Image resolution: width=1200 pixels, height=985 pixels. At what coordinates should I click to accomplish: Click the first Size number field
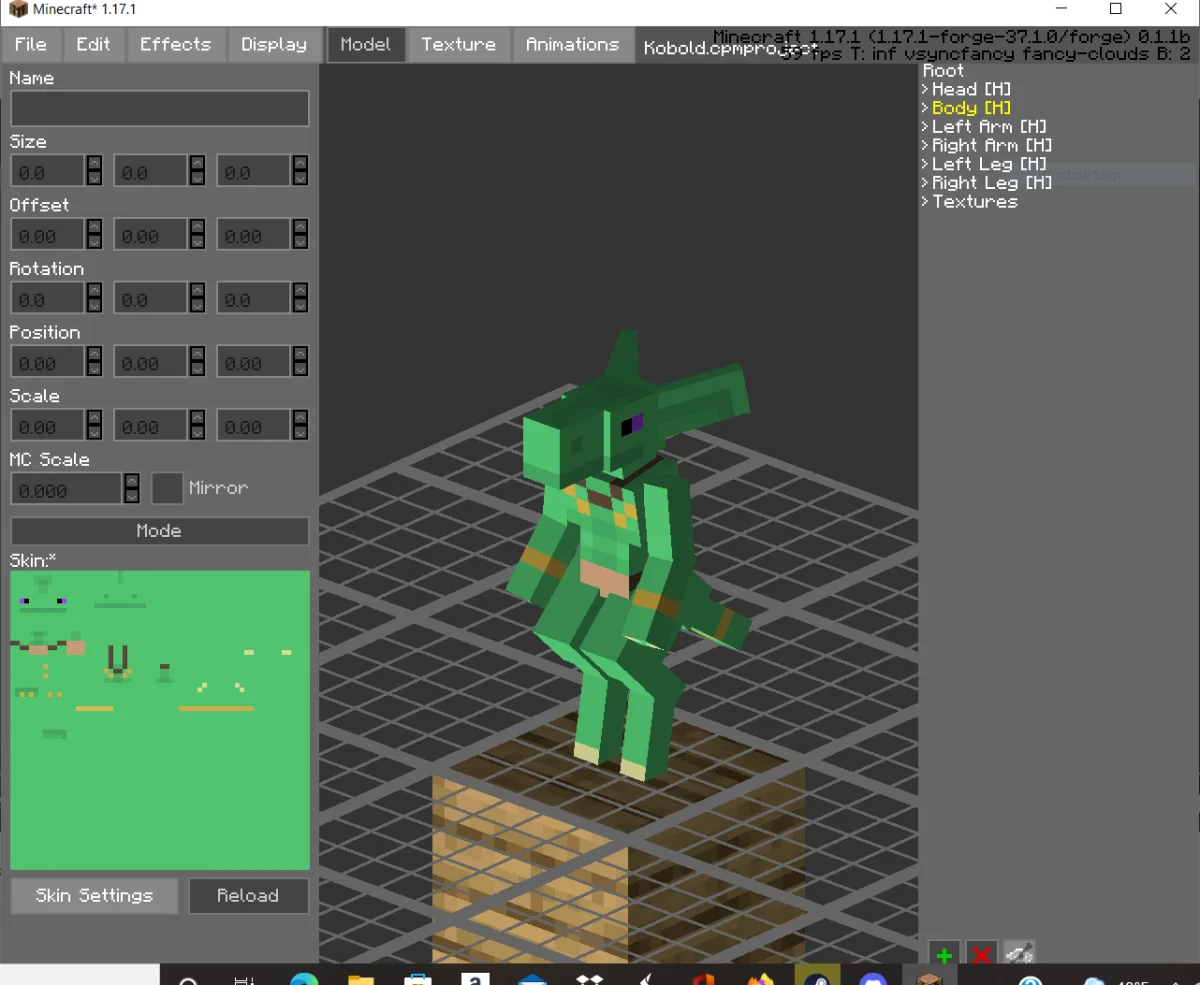(x=48, y=171)
